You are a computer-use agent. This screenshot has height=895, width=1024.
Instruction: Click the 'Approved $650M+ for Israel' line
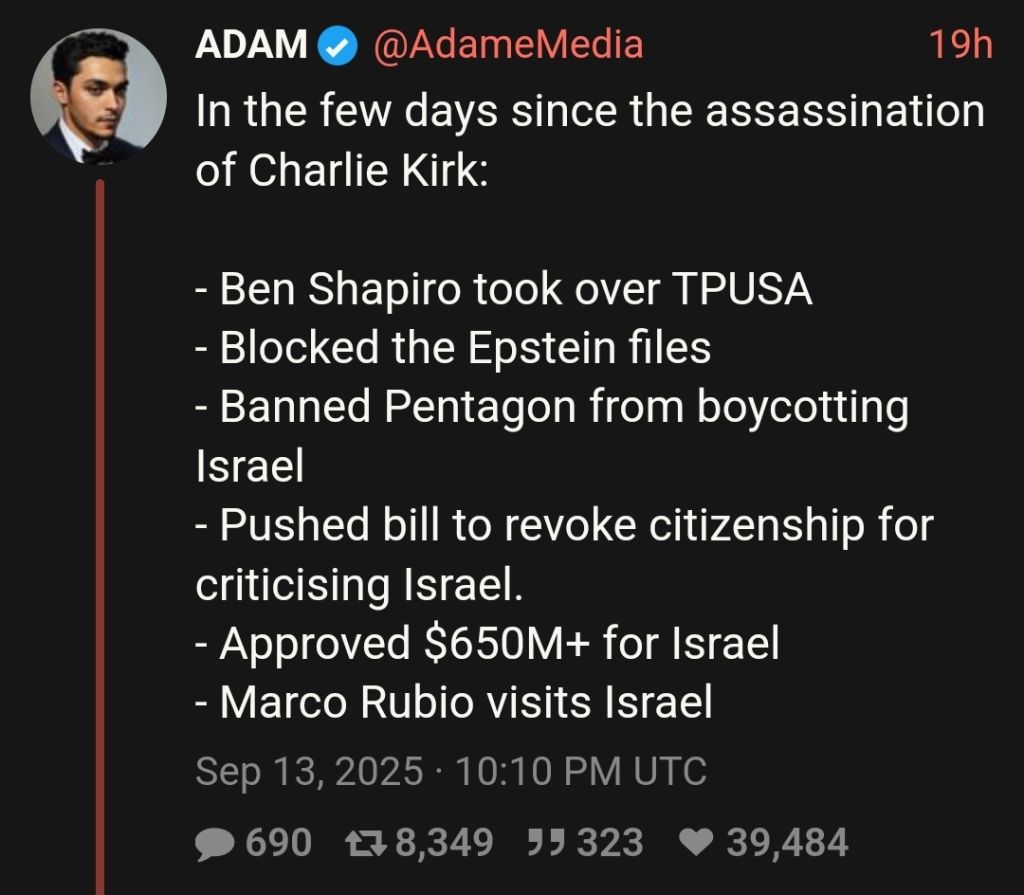coord(487,643)
